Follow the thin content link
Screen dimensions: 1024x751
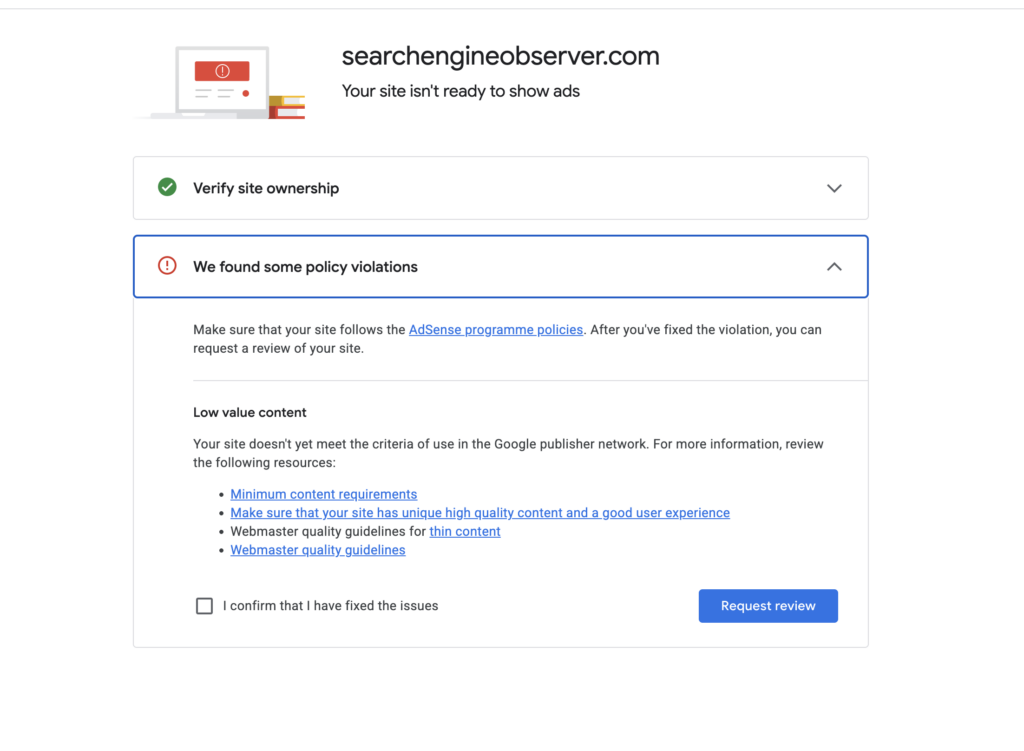click(465, 532)
